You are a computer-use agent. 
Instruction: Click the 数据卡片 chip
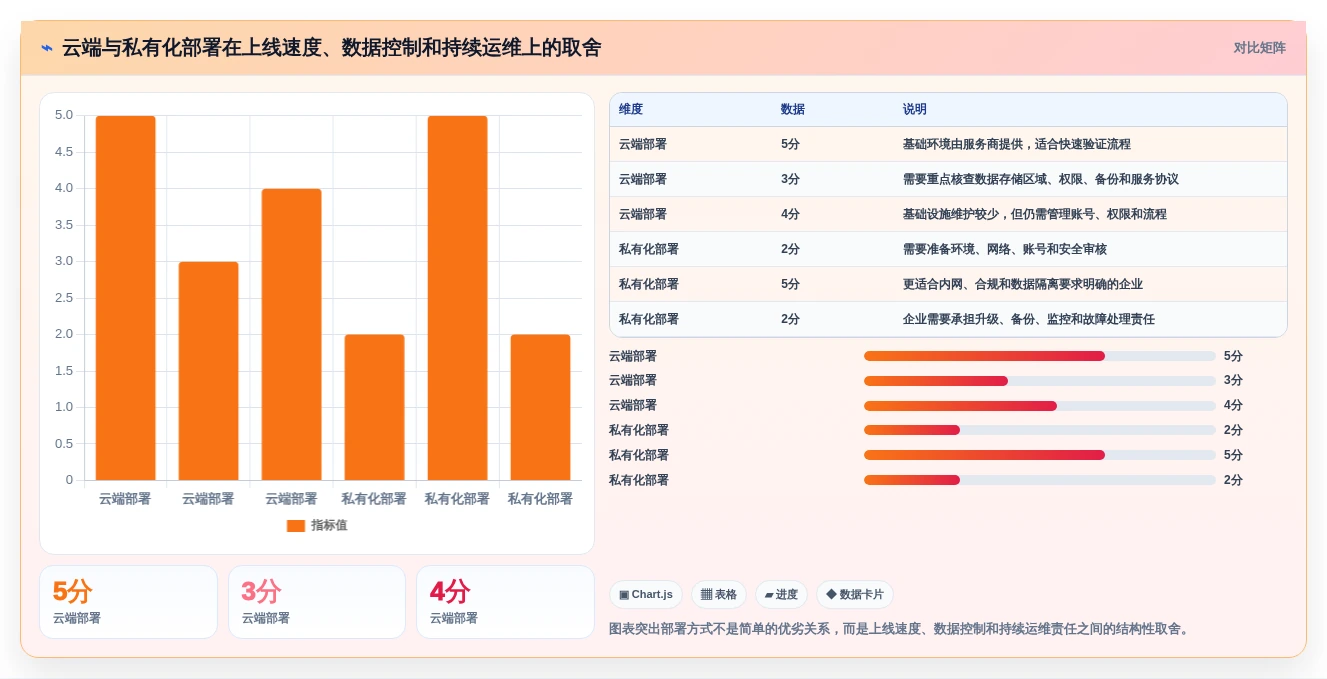click(855, 594)
